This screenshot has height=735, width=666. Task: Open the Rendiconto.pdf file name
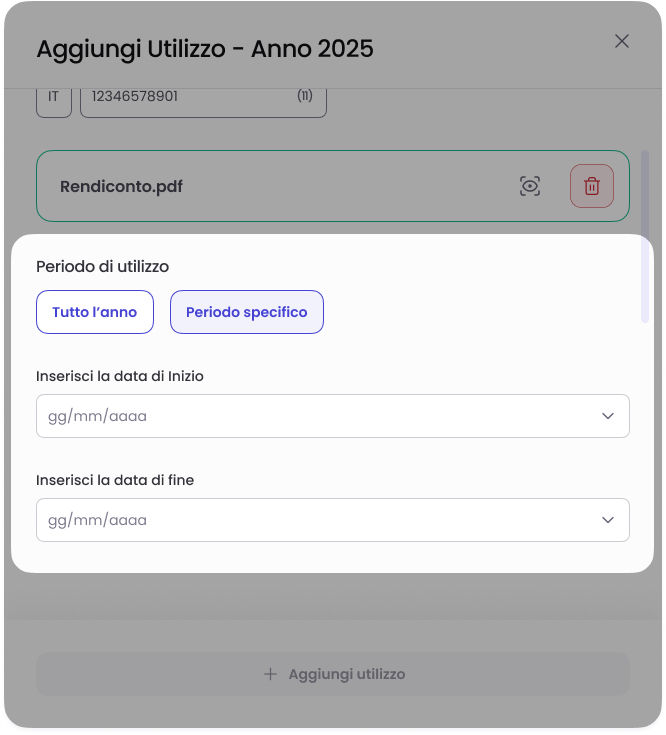pos(122,186)
